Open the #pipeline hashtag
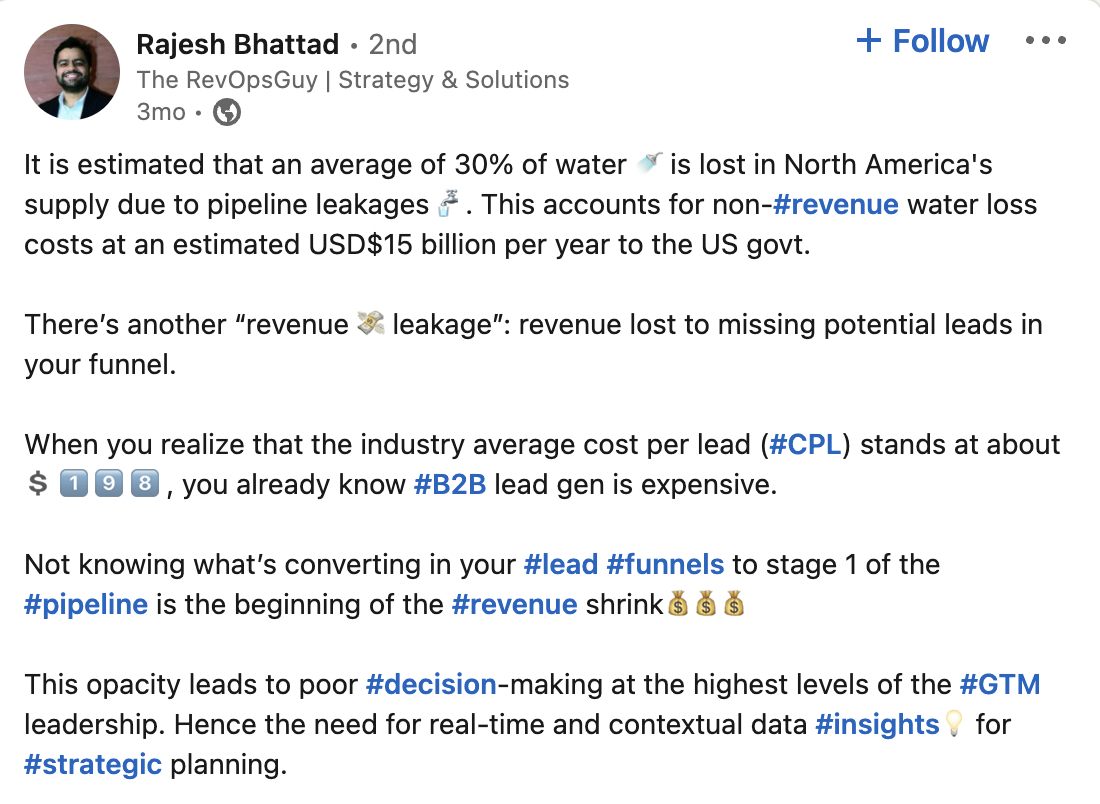 click(x=86, y=605)
